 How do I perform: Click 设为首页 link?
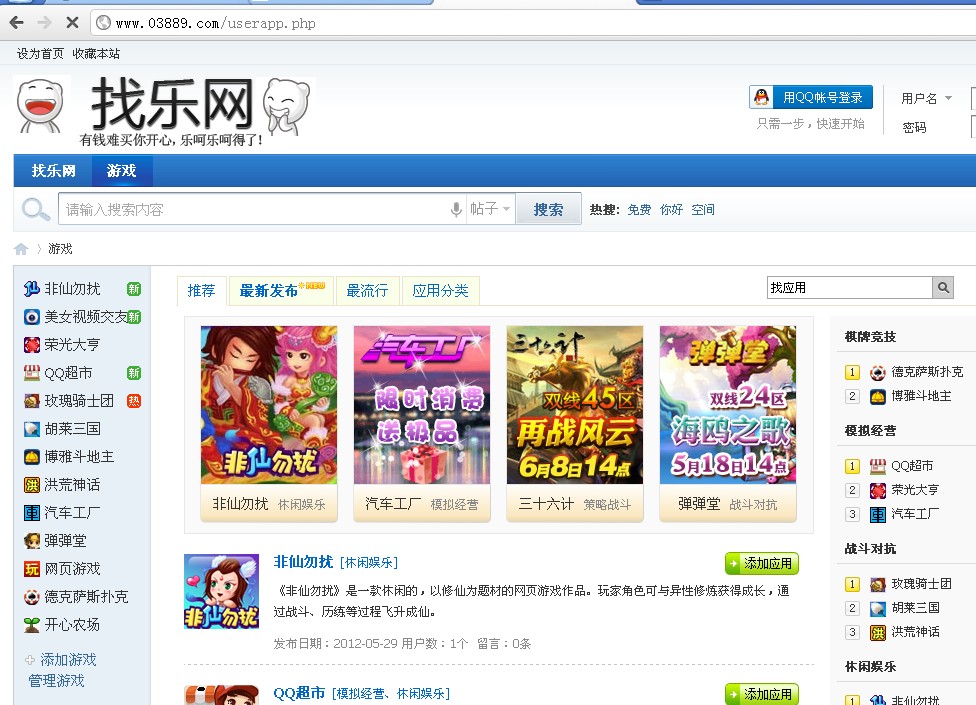(40, 54)
